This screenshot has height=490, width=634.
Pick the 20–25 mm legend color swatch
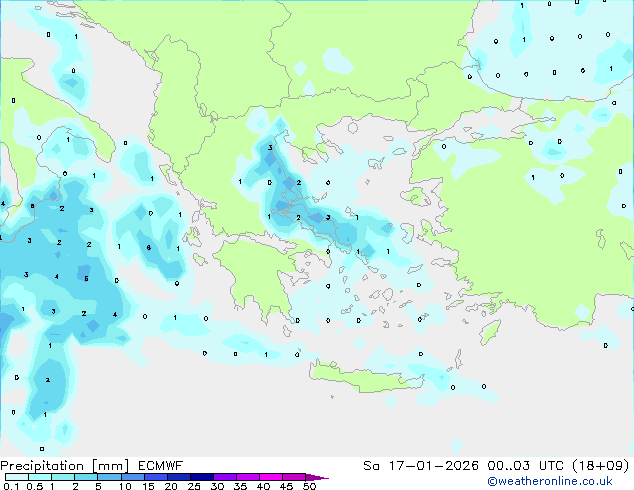pyautogui.click(x=179, y=477)
